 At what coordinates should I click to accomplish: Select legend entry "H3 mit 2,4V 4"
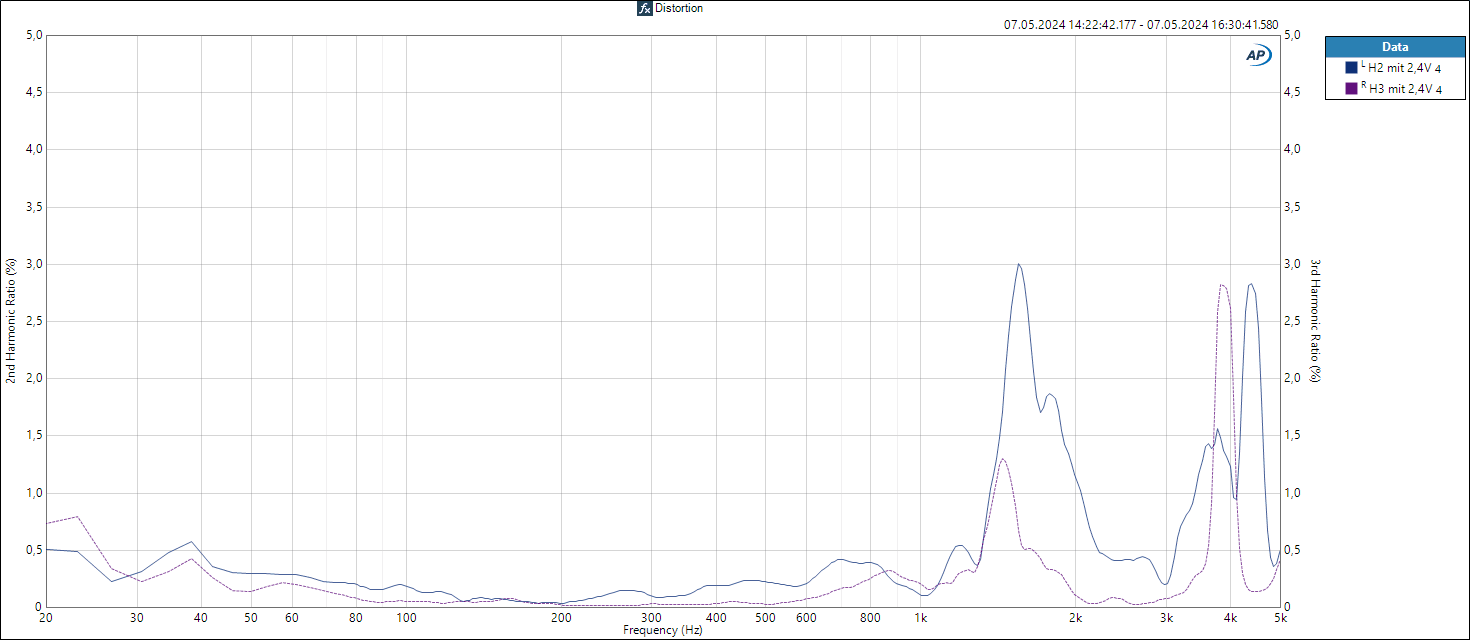(x=1405, y=90)
